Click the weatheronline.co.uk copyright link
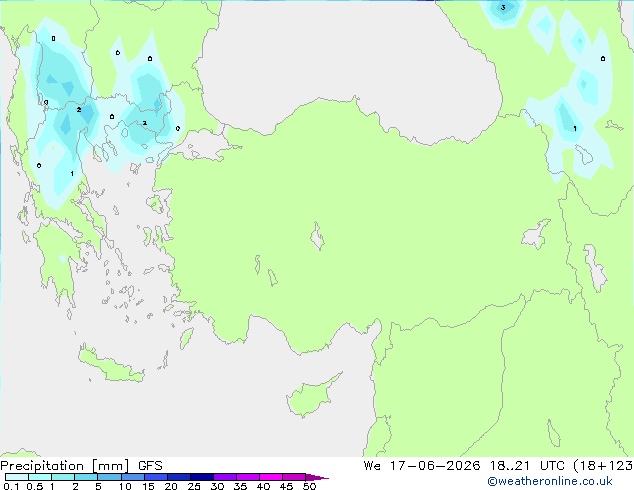 point(549,481)
